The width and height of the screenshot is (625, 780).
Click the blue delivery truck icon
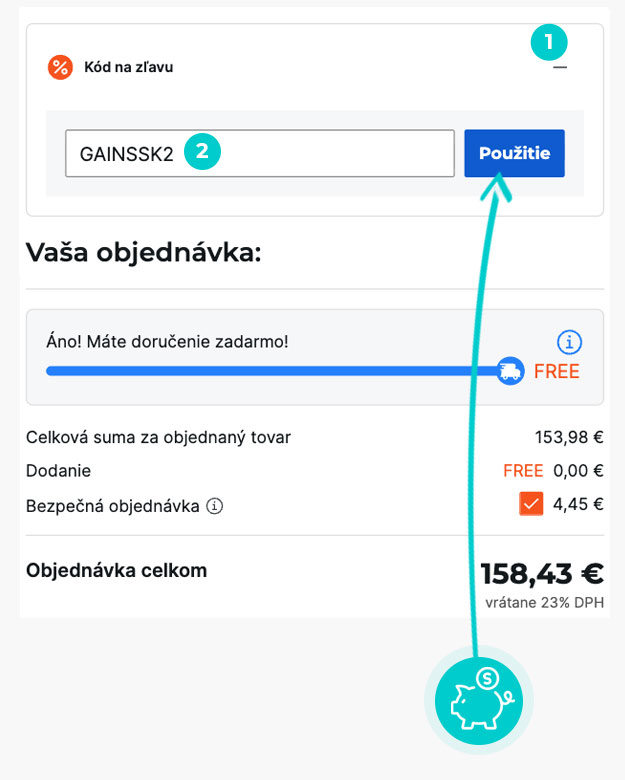pos(510,371)
